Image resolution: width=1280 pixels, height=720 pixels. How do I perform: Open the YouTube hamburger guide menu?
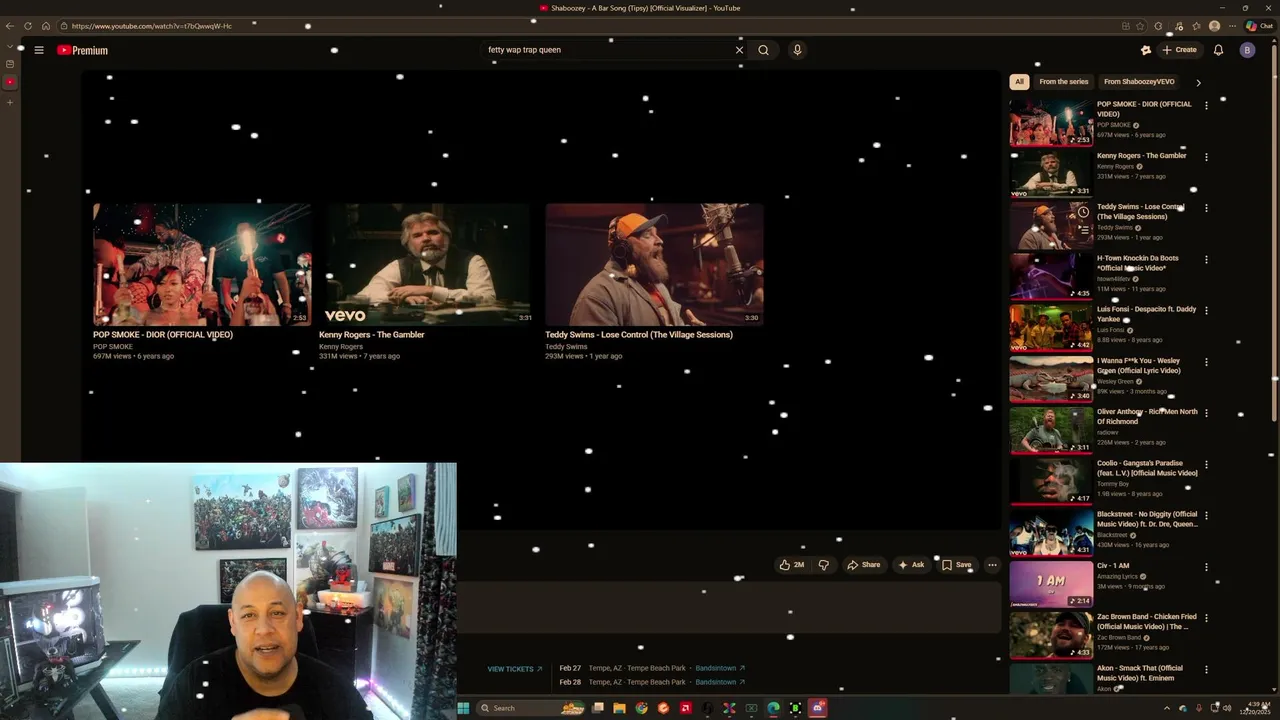tap(39, 50)
